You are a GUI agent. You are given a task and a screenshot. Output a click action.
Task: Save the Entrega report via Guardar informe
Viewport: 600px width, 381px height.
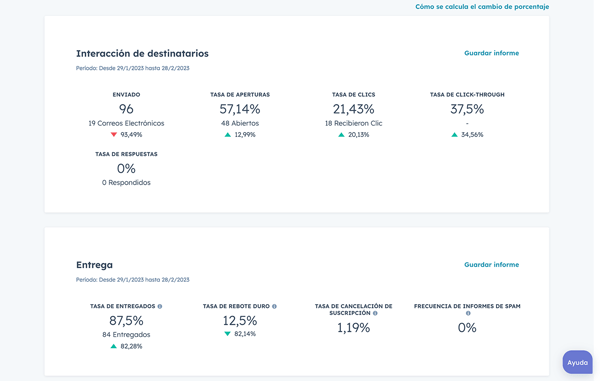491,264
